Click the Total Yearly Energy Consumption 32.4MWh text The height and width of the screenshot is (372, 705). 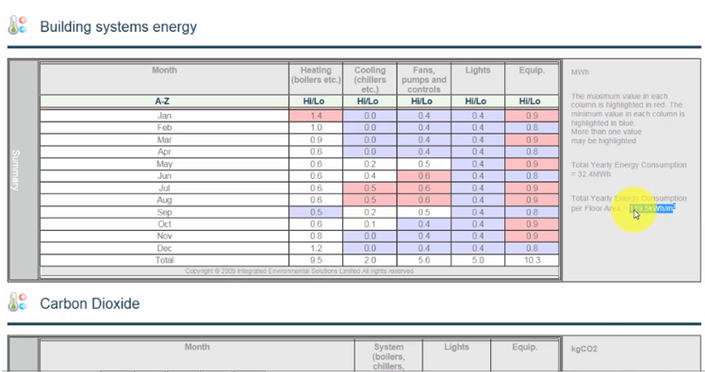pos(629,170)
